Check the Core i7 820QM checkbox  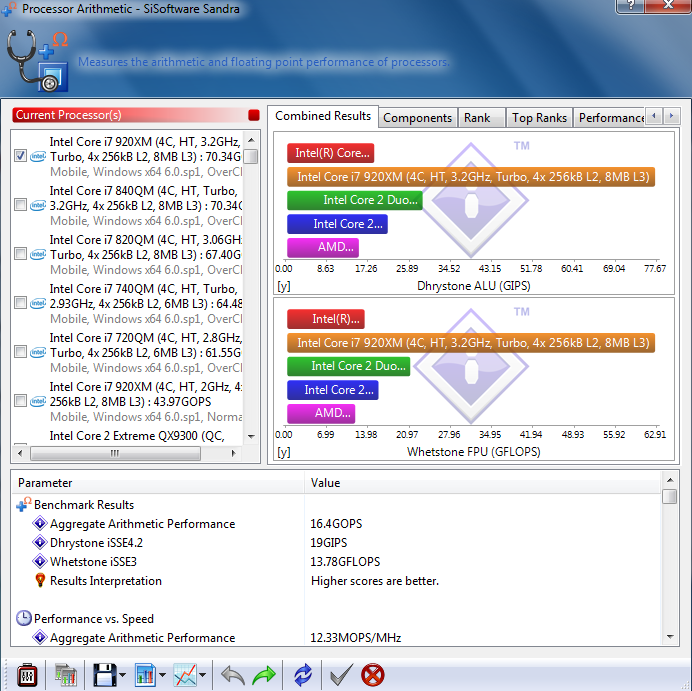click(x=20, y=254)
